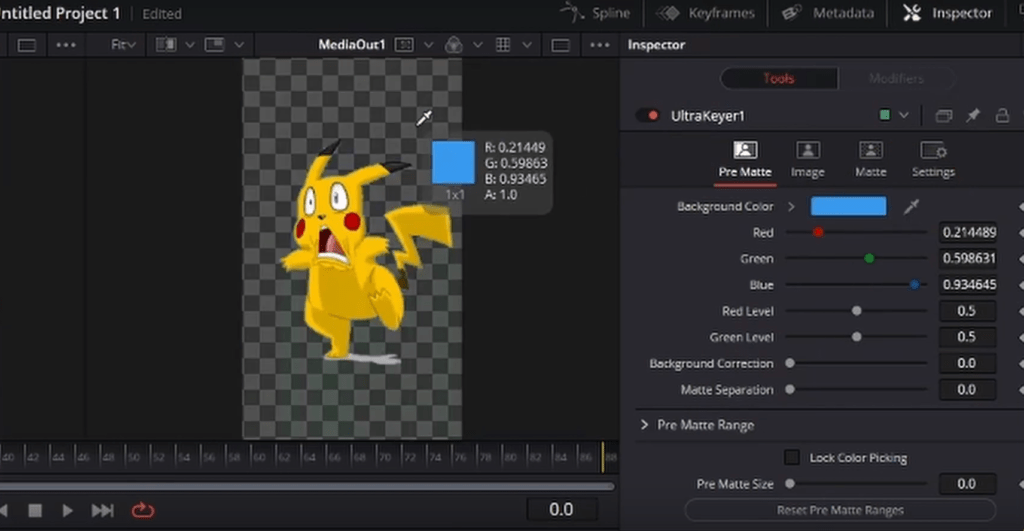1024x531 pixels.
Task: Expand the Background Color disclosure arrow
Action: [x=792, y=206]
